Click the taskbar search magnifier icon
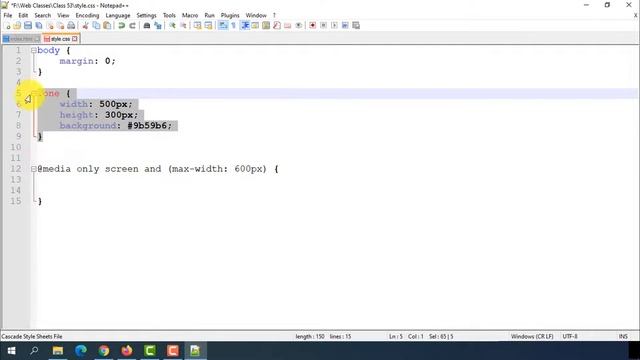This screenshot has height=360, width=640. 34,351
